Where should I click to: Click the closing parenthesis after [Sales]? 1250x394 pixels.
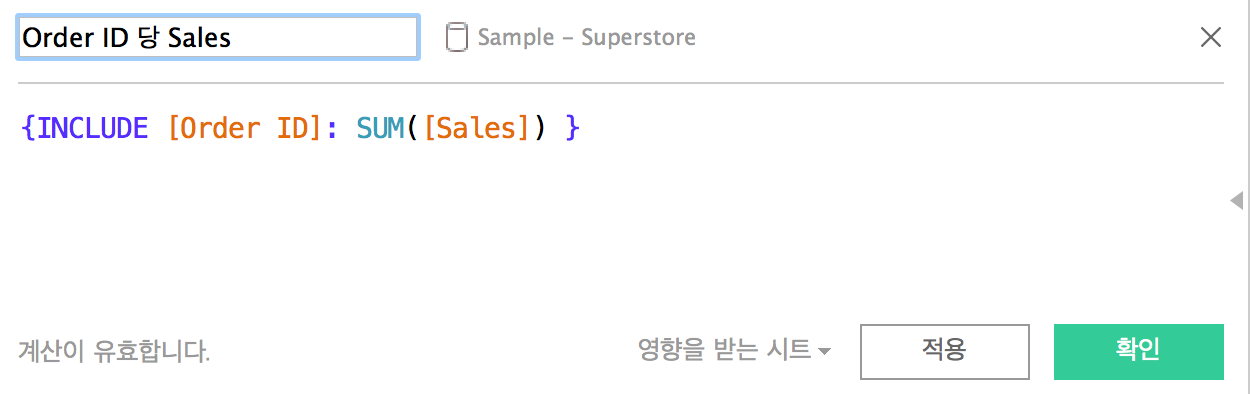539,128
